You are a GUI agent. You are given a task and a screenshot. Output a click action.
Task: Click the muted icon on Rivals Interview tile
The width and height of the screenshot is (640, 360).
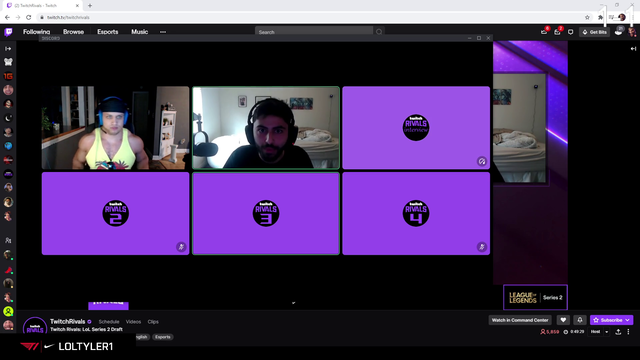[482, 161]
